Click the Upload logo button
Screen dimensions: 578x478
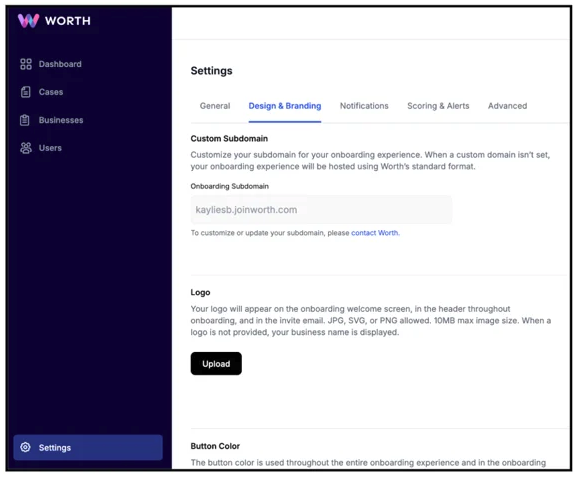pos(216,364)
